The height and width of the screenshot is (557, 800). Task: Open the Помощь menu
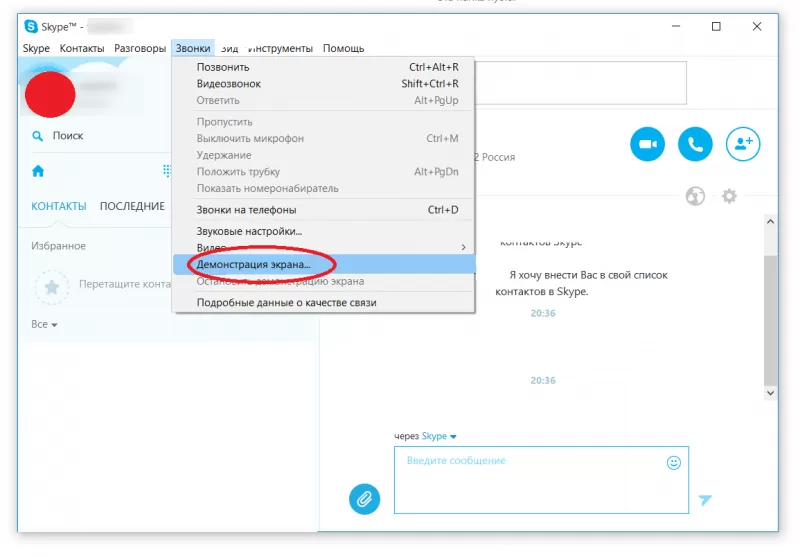click(x=343, y=48)
